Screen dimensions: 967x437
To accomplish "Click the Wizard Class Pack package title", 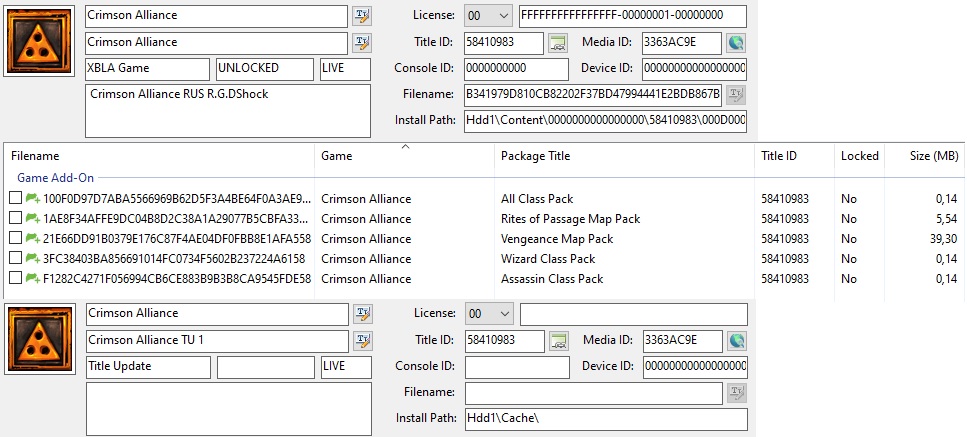I will point(548,258).
